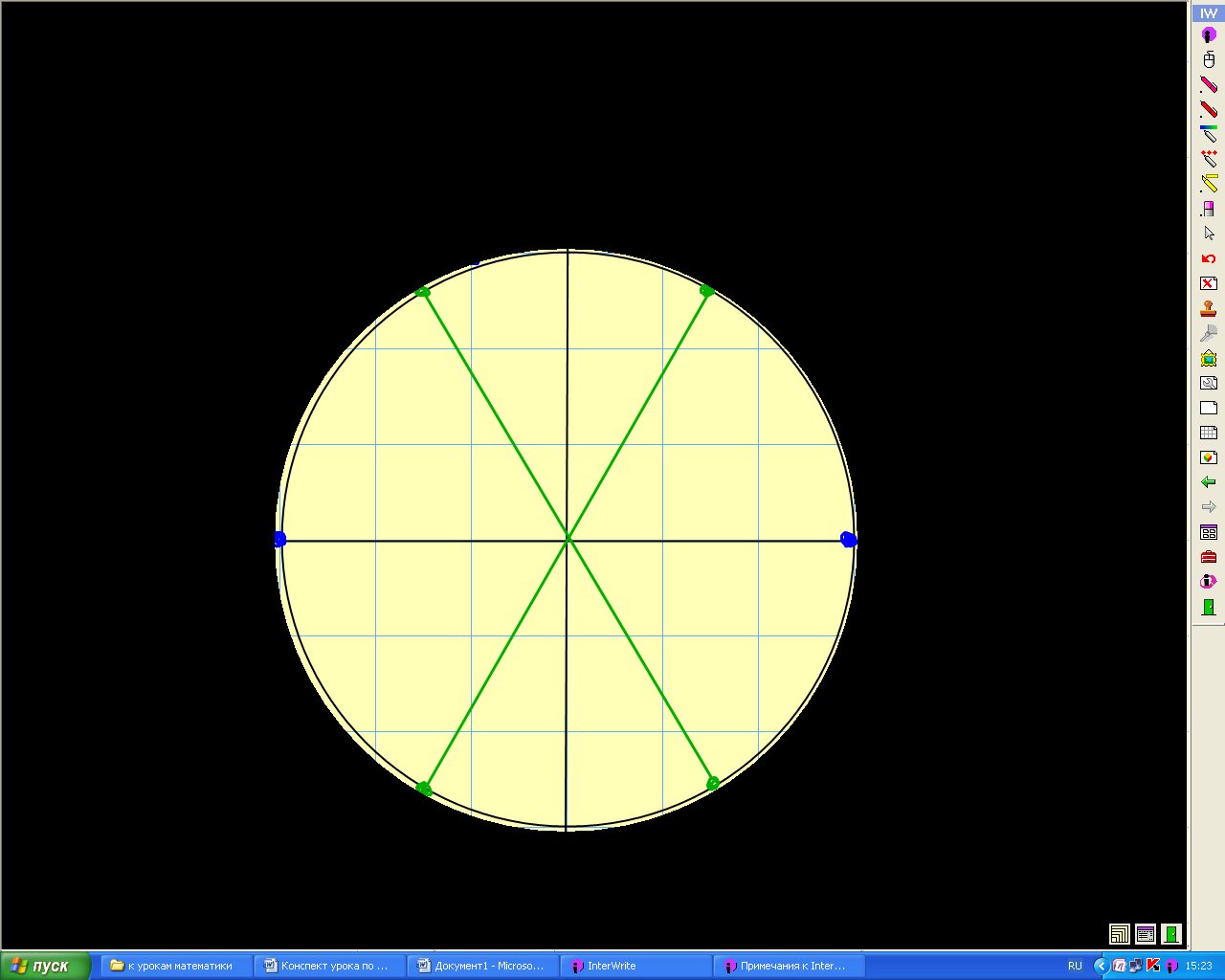Switch to 'Конспект урока по' Word document
The height and width of the screenshot is (980, 1225).
(x=330, y=966)
